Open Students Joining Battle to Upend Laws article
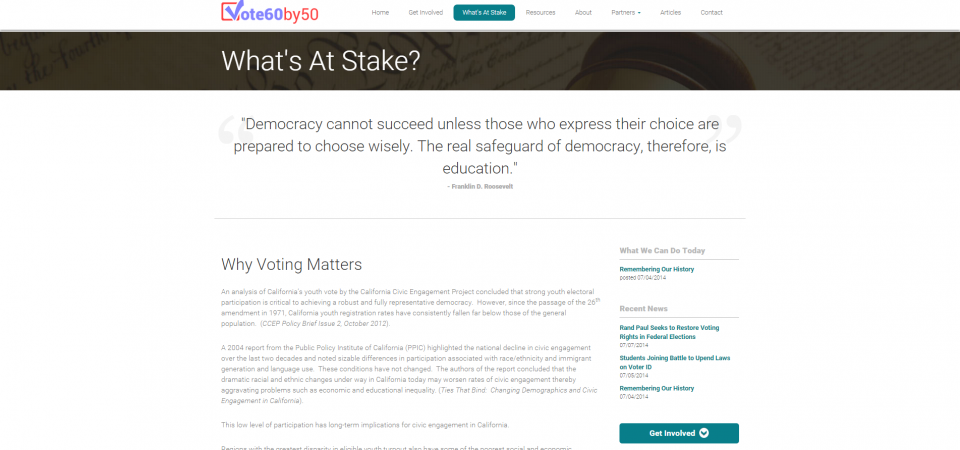Image resolution: width=960 pixels, height=450 pixels. (x=675, y=362)
